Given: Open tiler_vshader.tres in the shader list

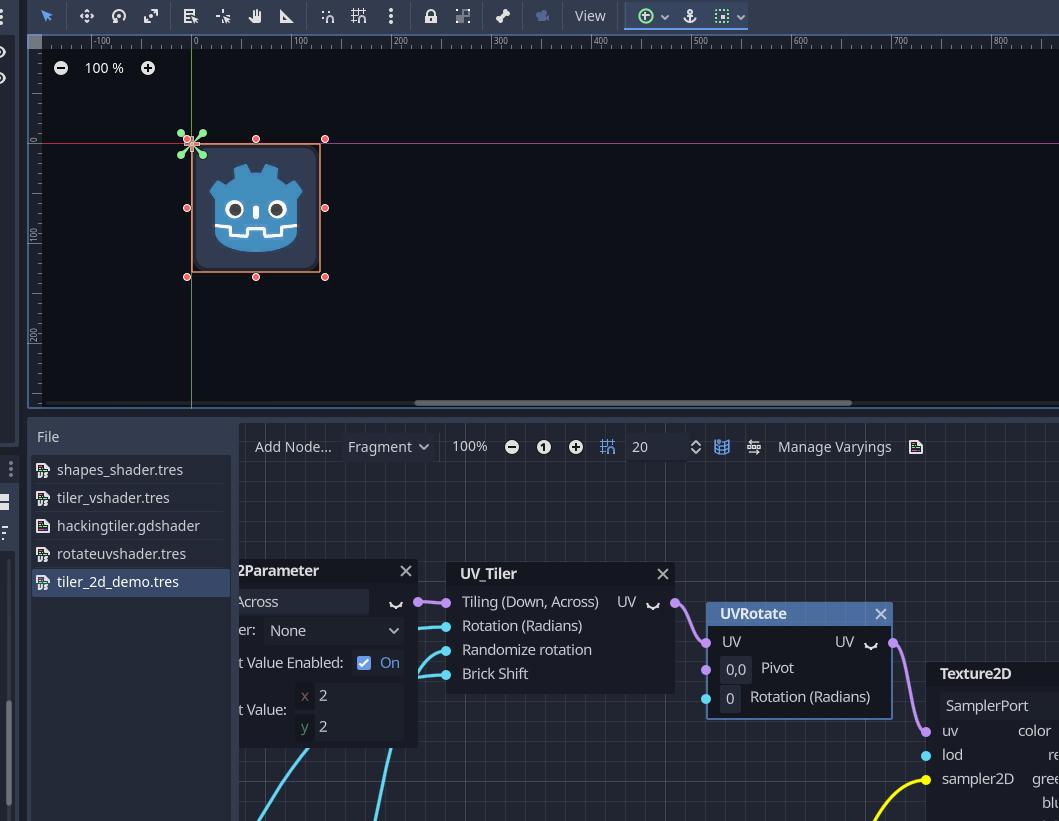Looking at the screenshot, I should point(131,498).
